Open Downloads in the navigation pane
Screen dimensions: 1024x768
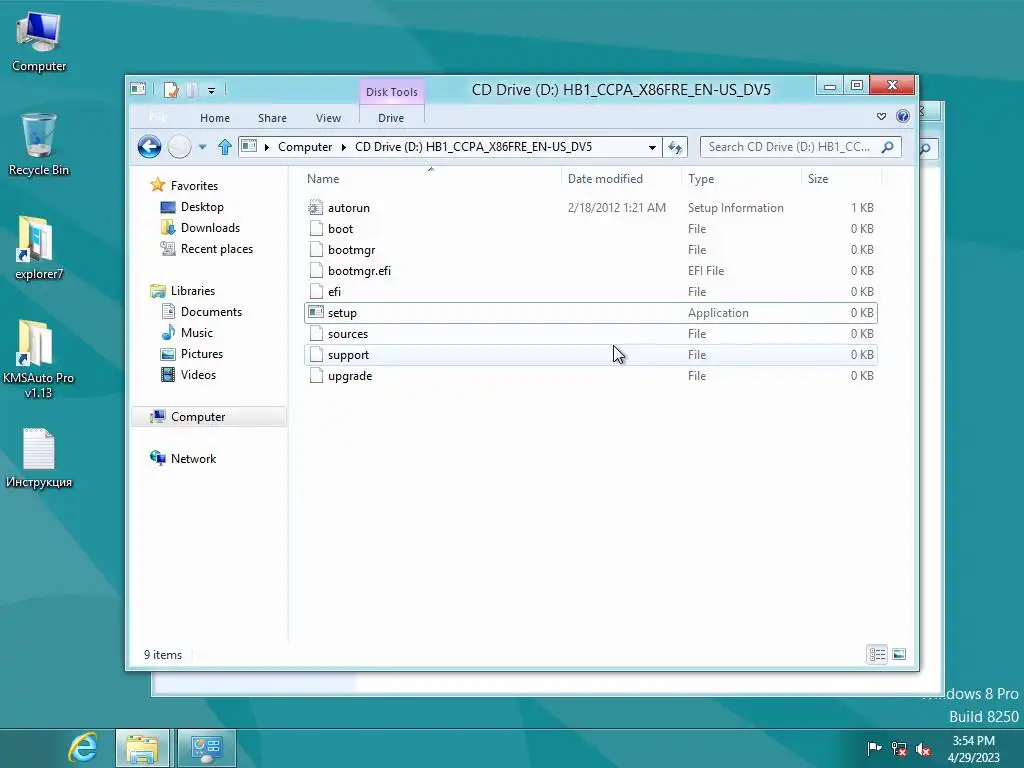pos(210,228)
